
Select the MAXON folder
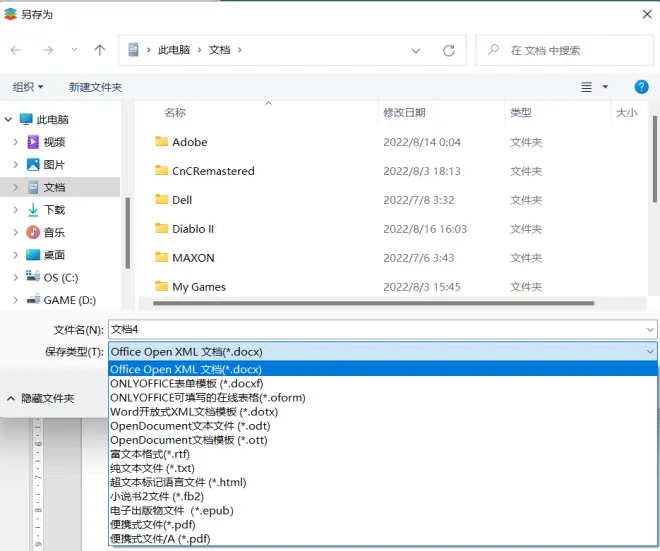click(193, 258)
